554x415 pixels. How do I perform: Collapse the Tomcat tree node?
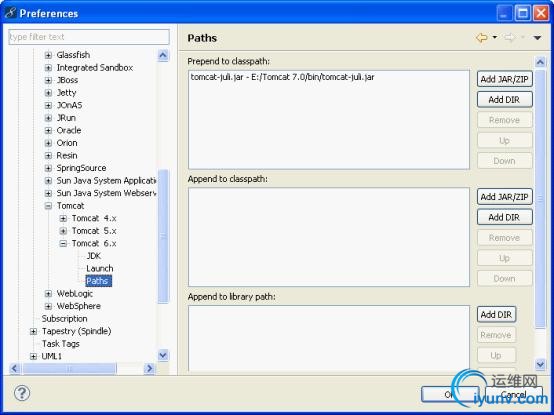[48, 206]
